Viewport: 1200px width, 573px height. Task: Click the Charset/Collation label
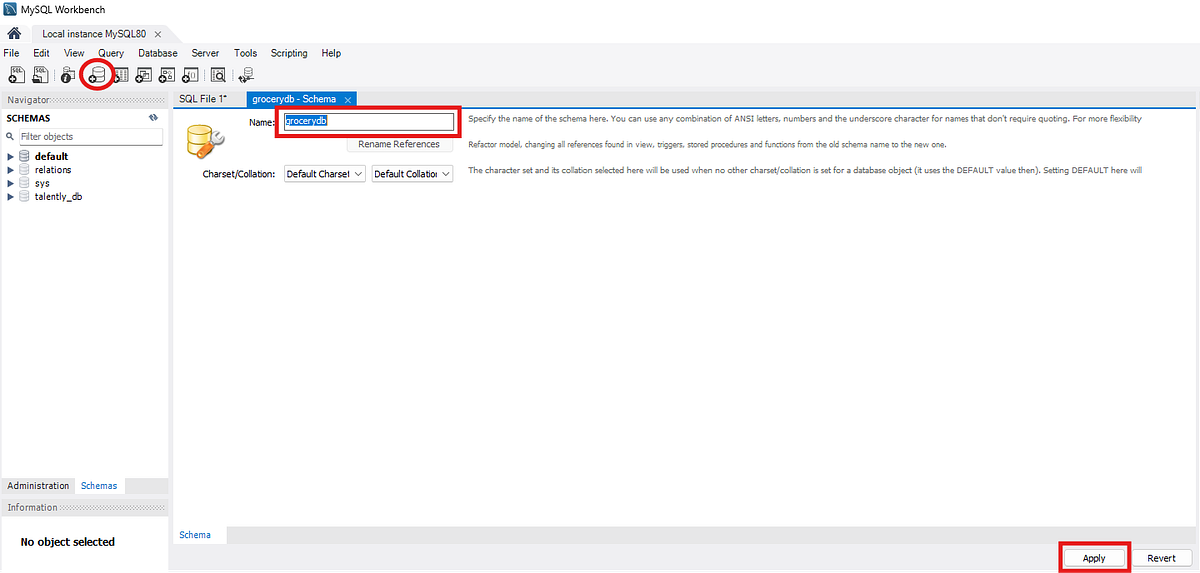(239, 174)
